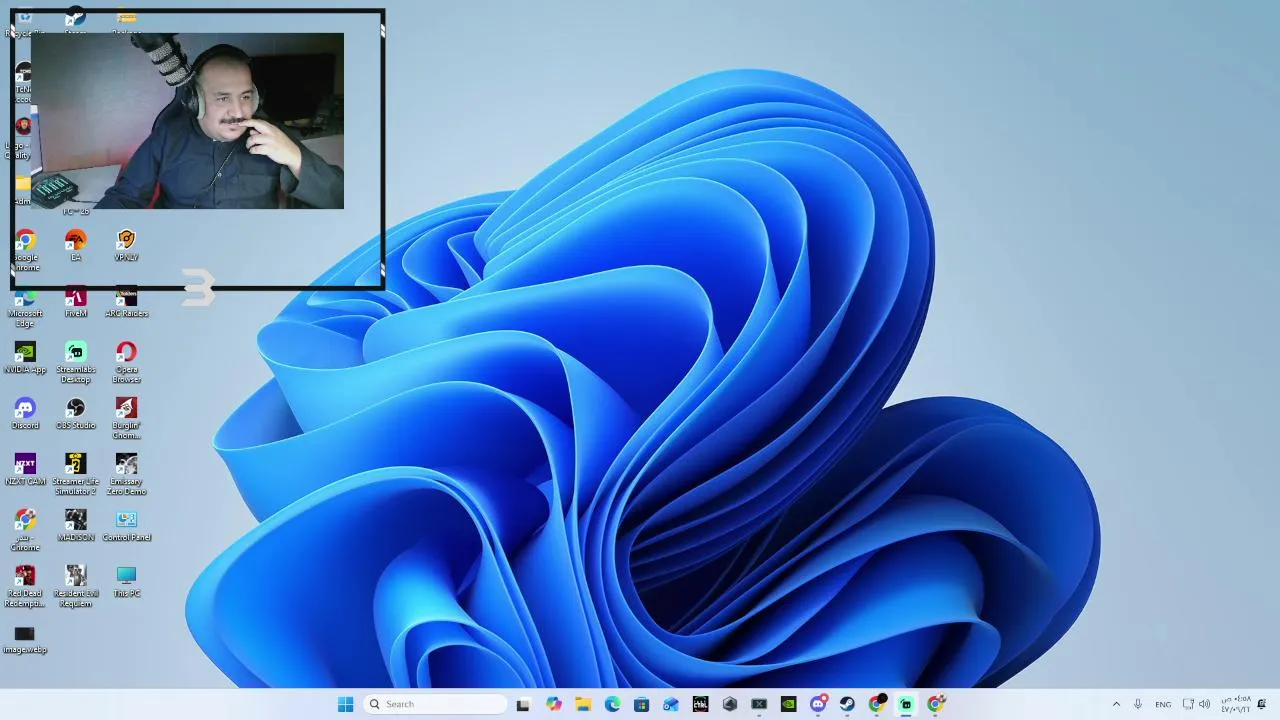
Task: Open Xbox Game Bar taskbar icon
Action: [759, 704]
